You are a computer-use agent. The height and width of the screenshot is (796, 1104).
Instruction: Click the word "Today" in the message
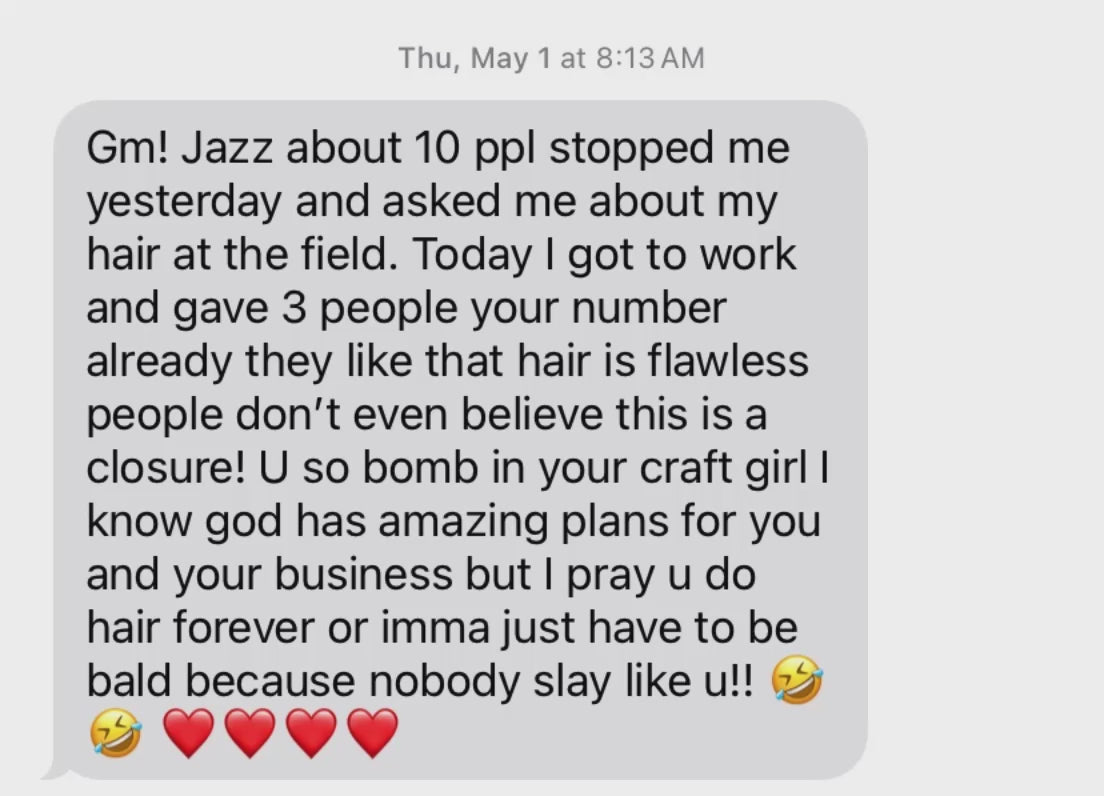(472, 255)
